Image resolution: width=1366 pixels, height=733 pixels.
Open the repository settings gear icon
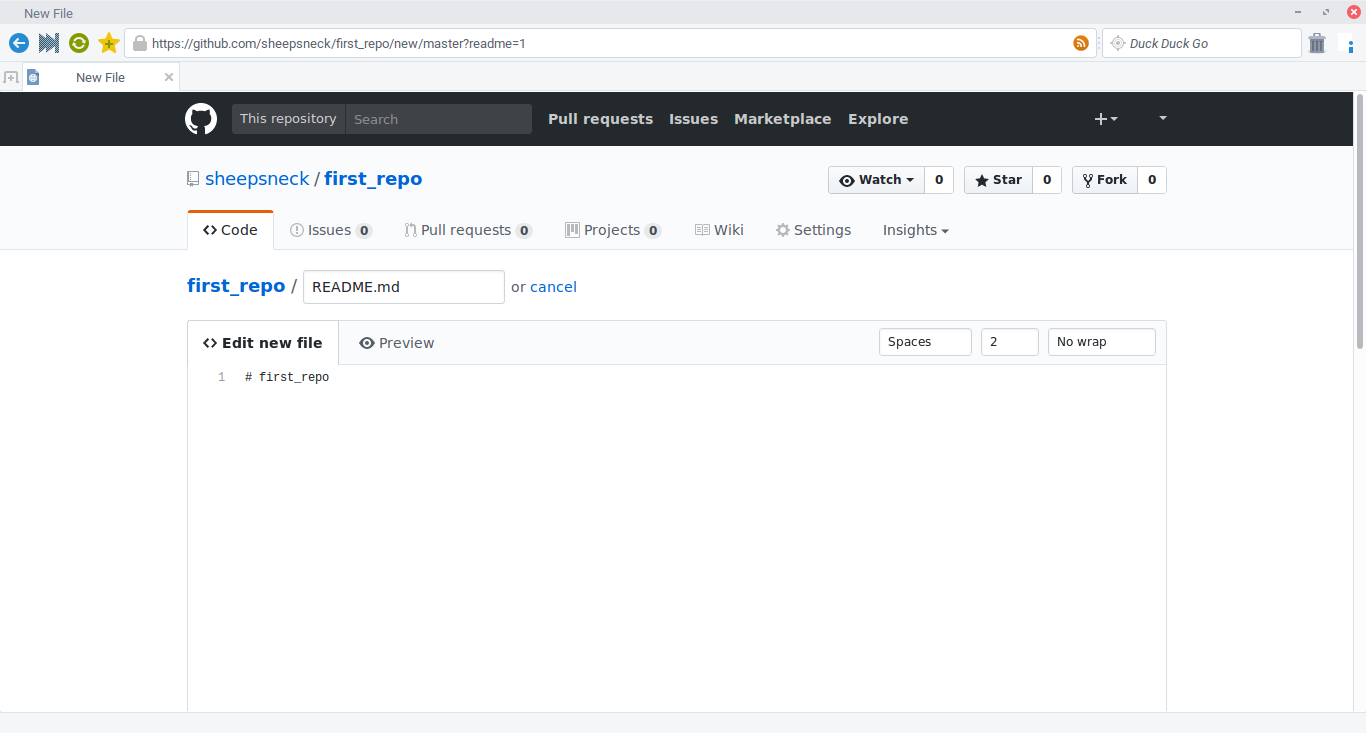pyautogui.click(x=782, y=229)
